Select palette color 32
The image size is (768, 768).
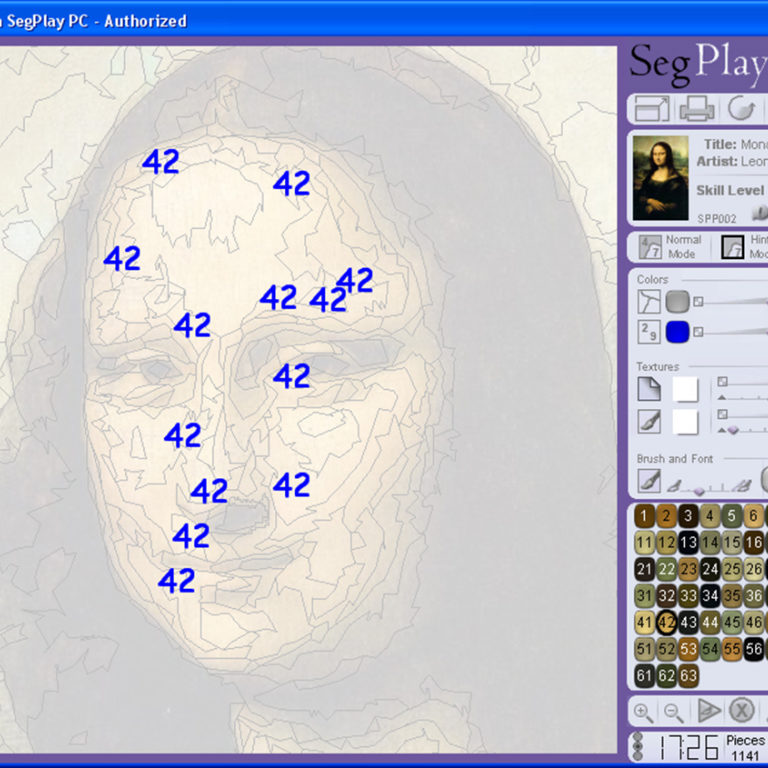[x=666, y=596]
